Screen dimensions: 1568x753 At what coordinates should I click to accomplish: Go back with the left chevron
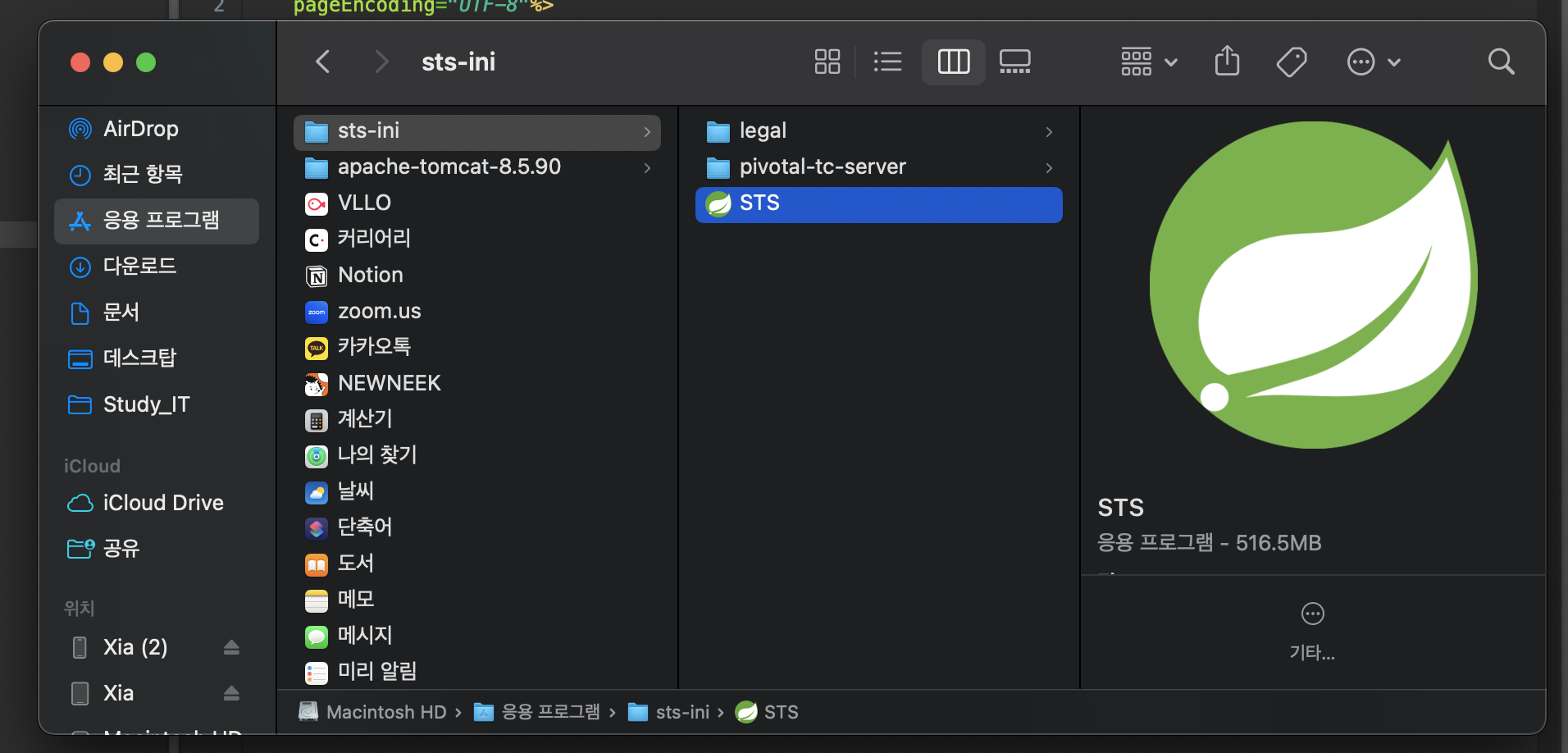[323, 62]
